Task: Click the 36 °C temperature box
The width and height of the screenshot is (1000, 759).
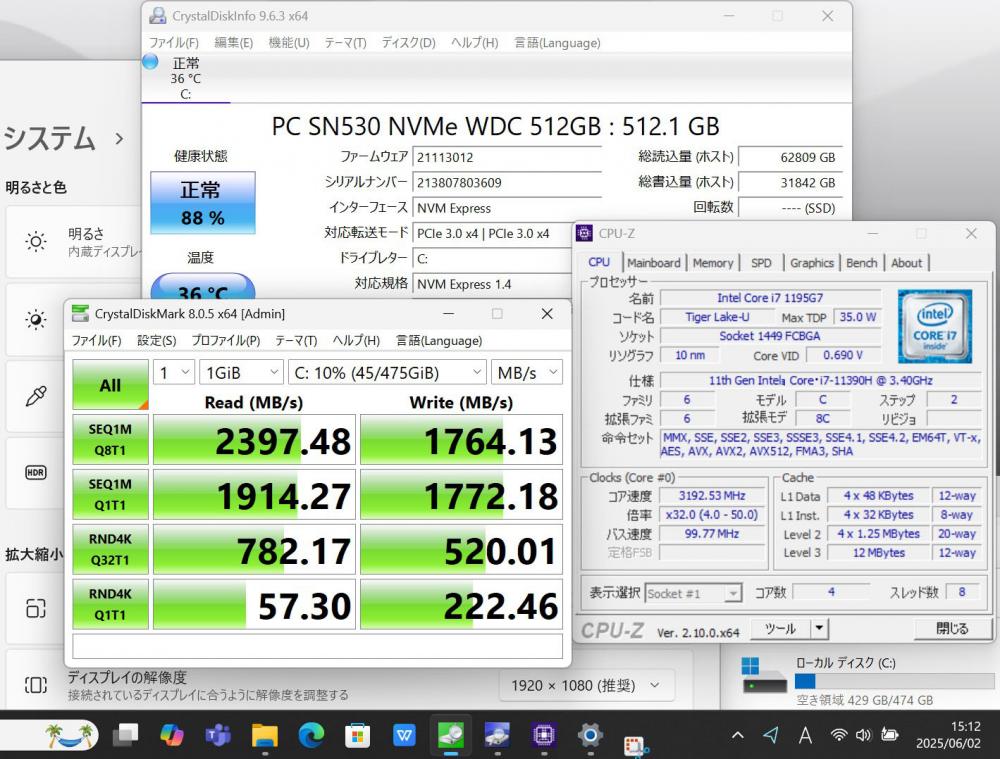Action: [203, 287]
